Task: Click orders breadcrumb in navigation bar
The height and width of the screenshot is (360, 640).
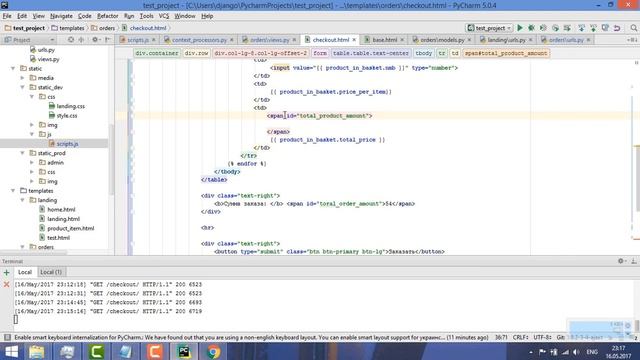Action: [103, 28]
